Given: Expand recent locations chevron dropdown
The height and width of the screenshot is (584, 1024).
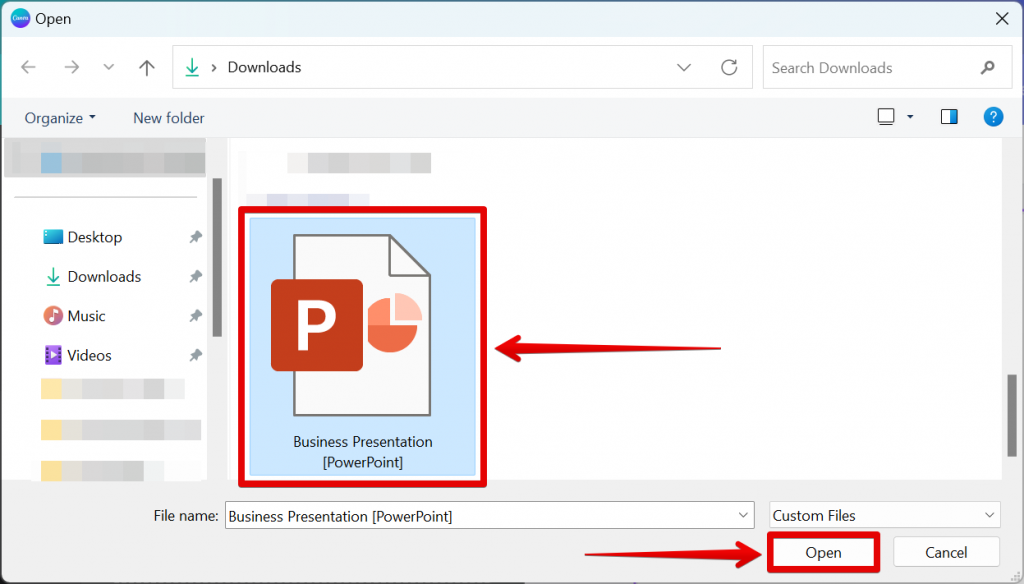Looking at the screenshot, I should pyautogui.click(x=109, y=68).
